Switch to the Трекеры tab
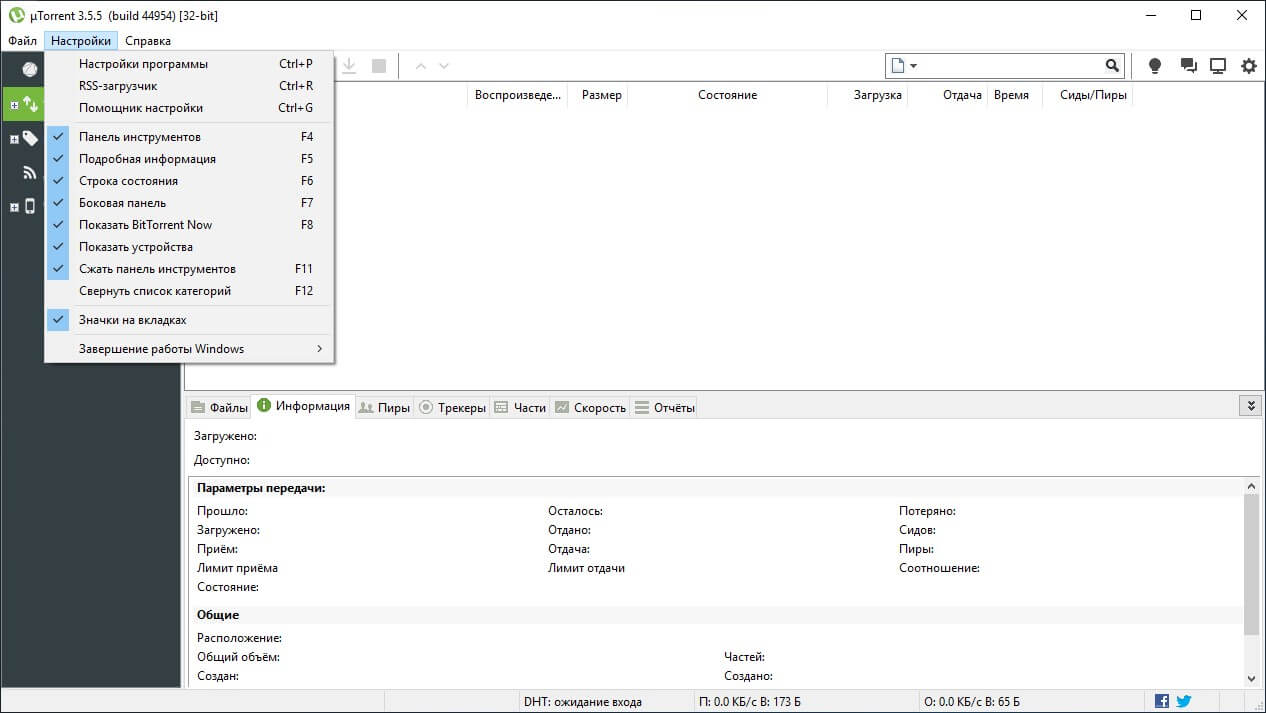The height and width of the screenshot is (713, 1266). [452, 407]
